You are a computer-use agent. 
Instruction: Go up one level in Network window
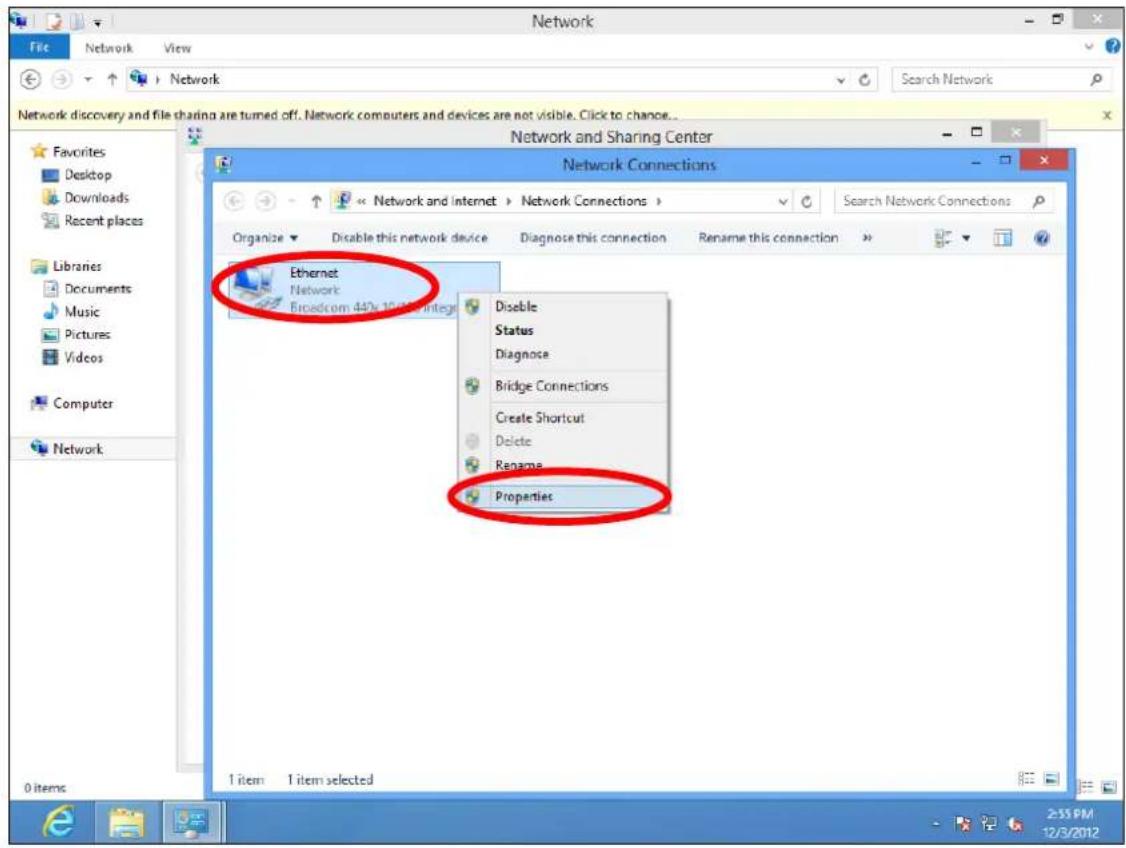coord(112,79)
